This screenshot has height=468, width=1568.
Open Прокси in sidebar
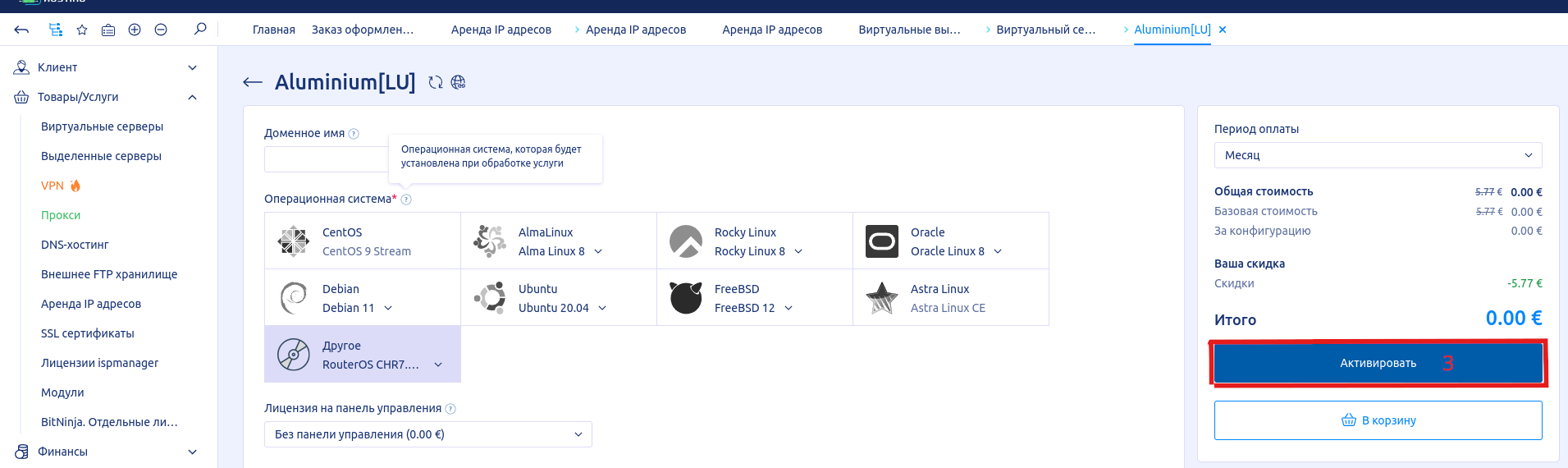point(61,215)
